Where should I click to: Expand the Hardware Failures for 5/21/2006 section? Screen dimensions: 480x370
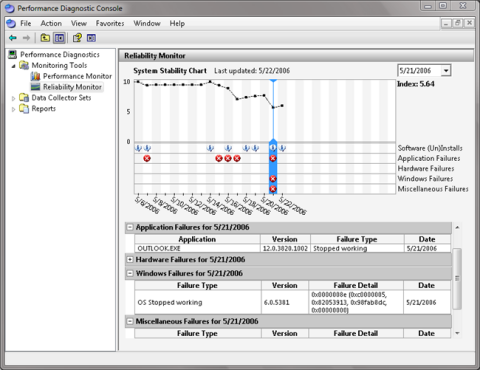130,259
